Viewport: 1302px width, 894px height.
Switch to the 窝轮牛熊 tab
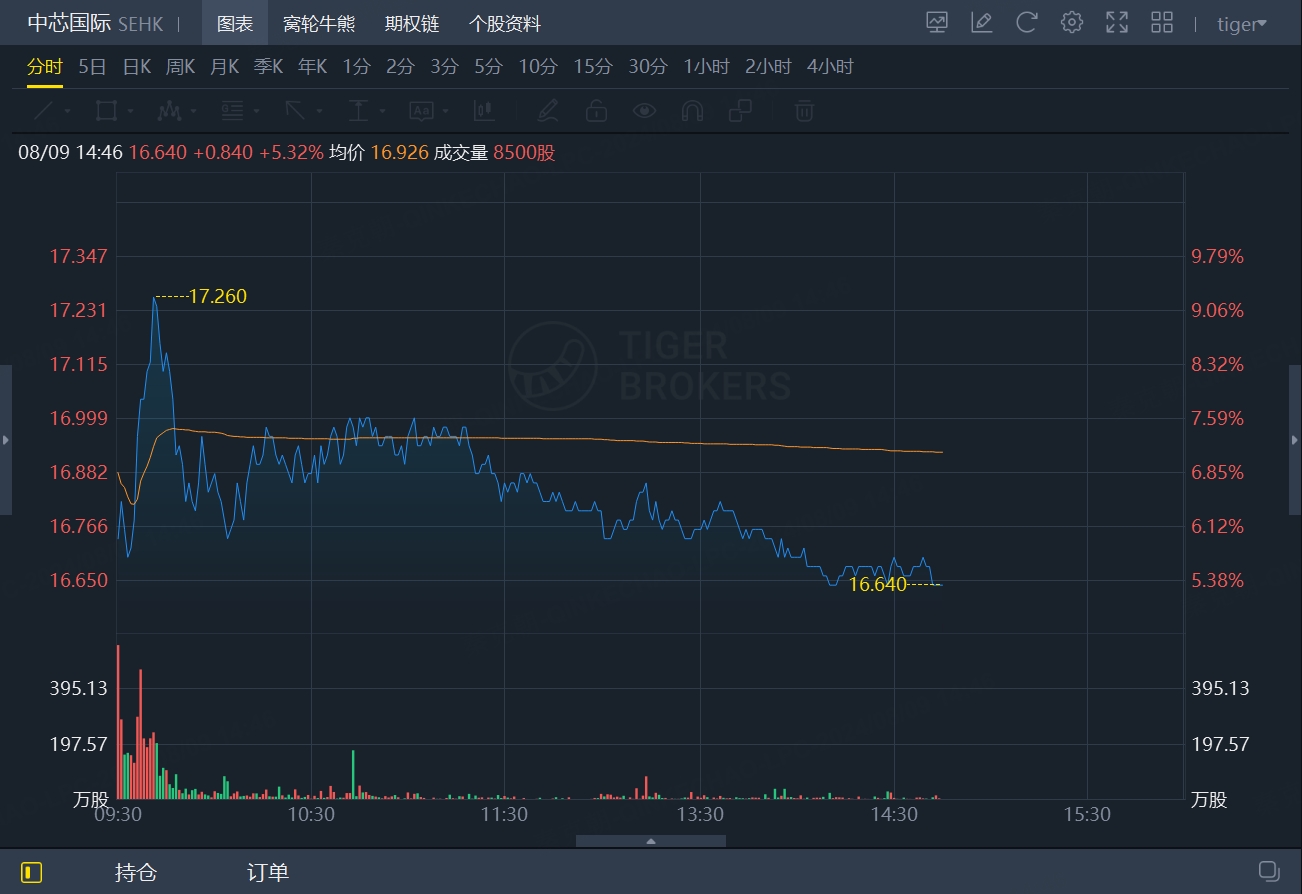point(319,24)
